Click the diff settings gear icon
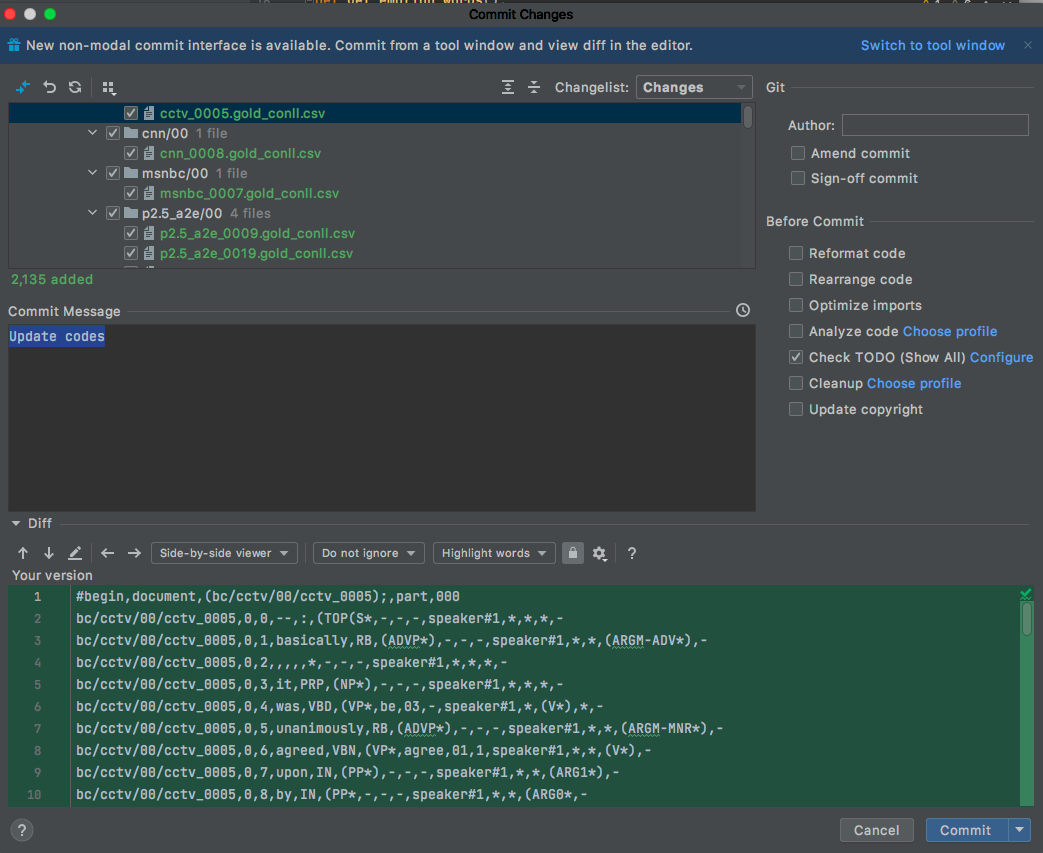The width and height of the screenshot is (1043, 853). click(599, 553)
